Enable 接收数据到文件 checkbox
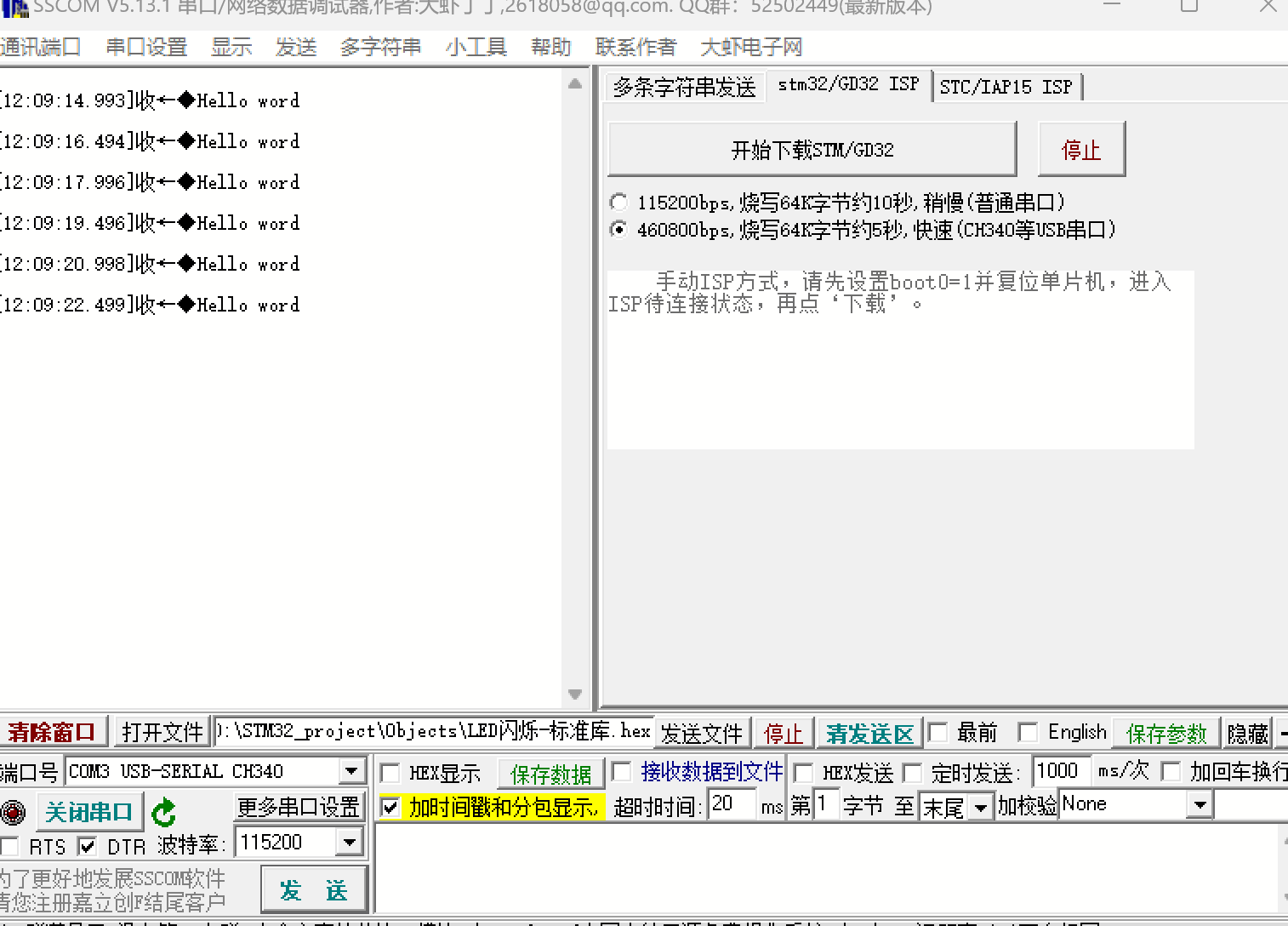 pyautogui.click(x=622, y=772)
